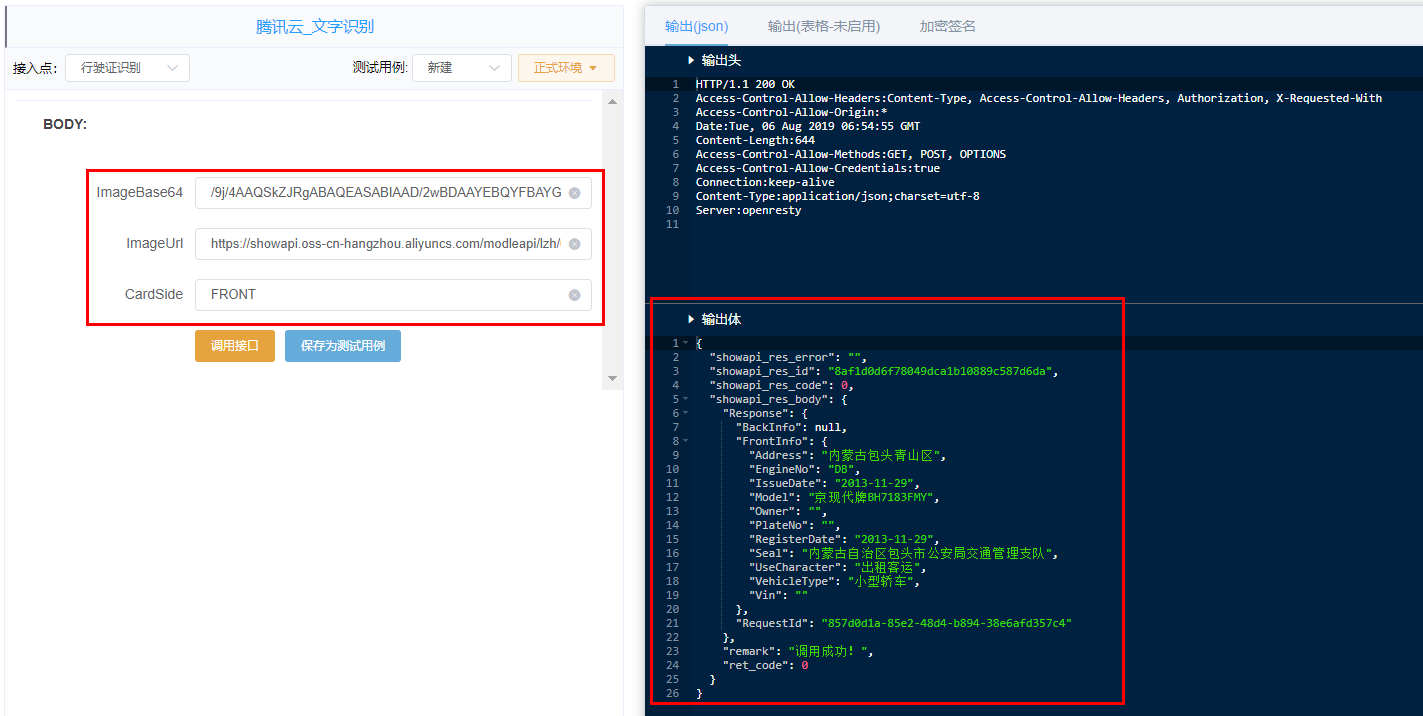The width and height of the screenshot is (1423, 716).
Task: Select the Seal value text
Action: tap(929, 553)
